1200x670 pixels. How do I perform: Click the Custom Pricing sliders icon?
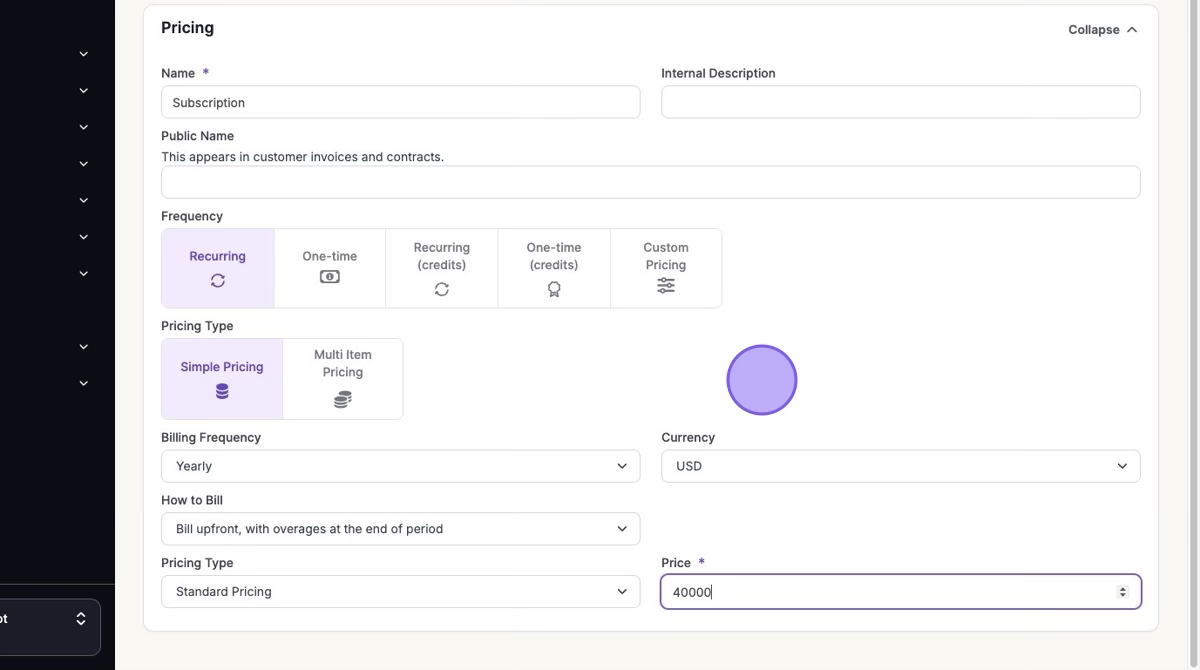(666, 286)
